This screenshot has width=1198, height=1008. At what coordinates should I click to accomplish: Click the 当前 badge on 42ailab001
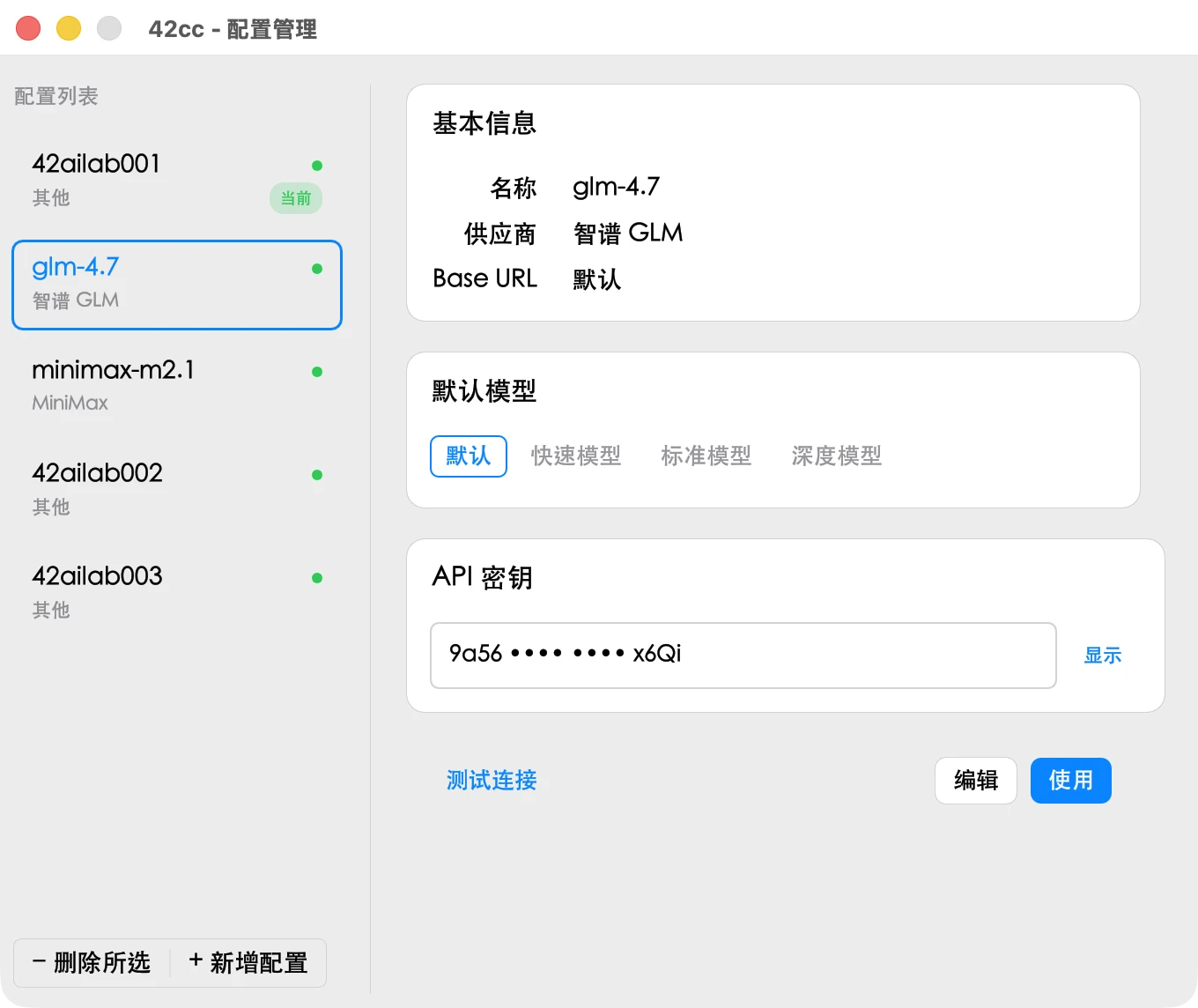[x=295, y=198]
